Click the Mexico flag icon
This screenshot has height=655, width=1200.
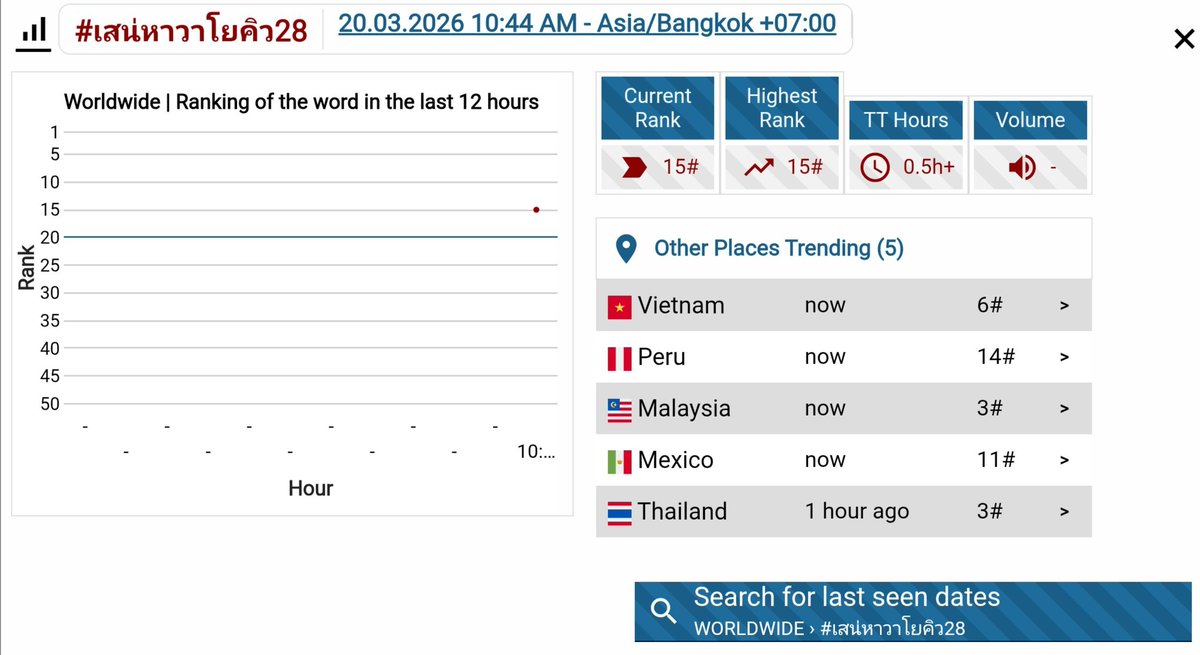[x=620, y=461]
